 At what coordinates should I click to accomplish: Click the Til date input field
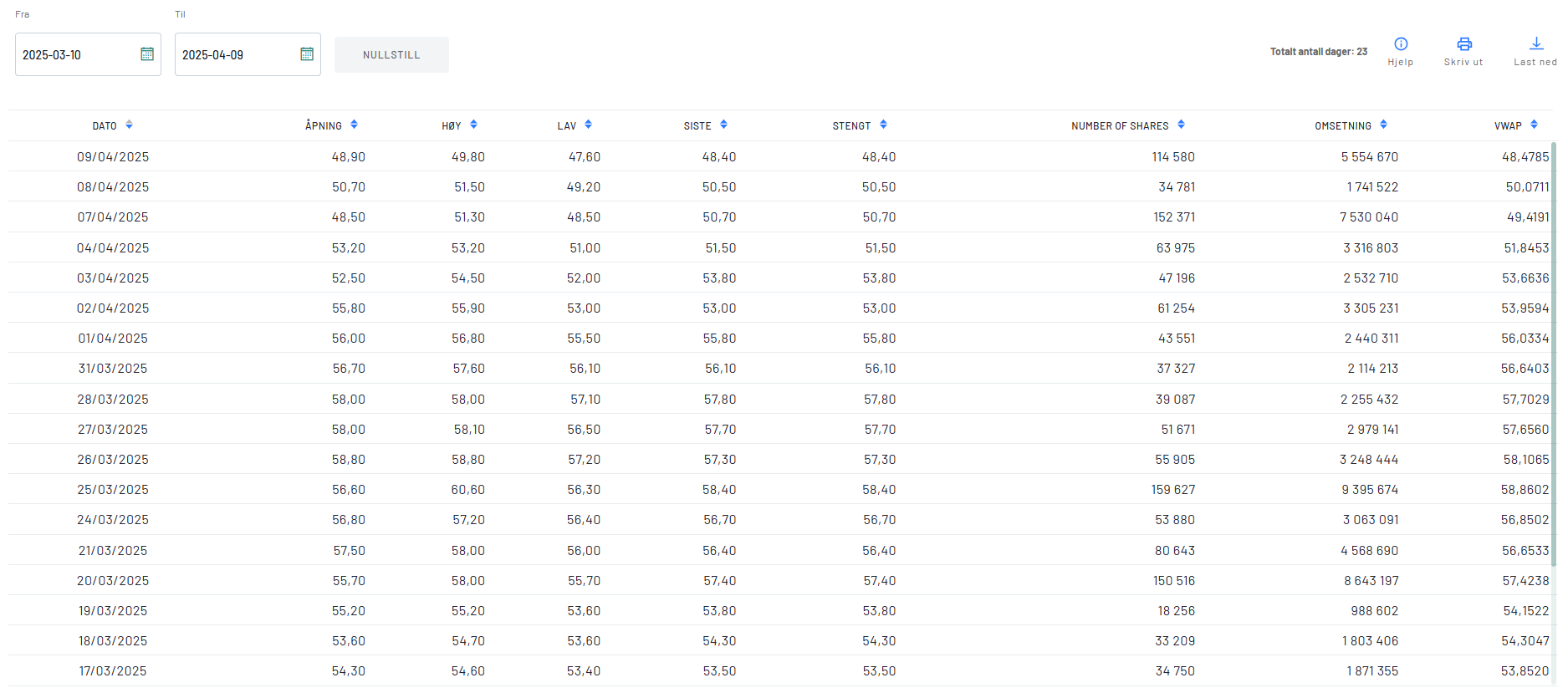click(234, 55)
